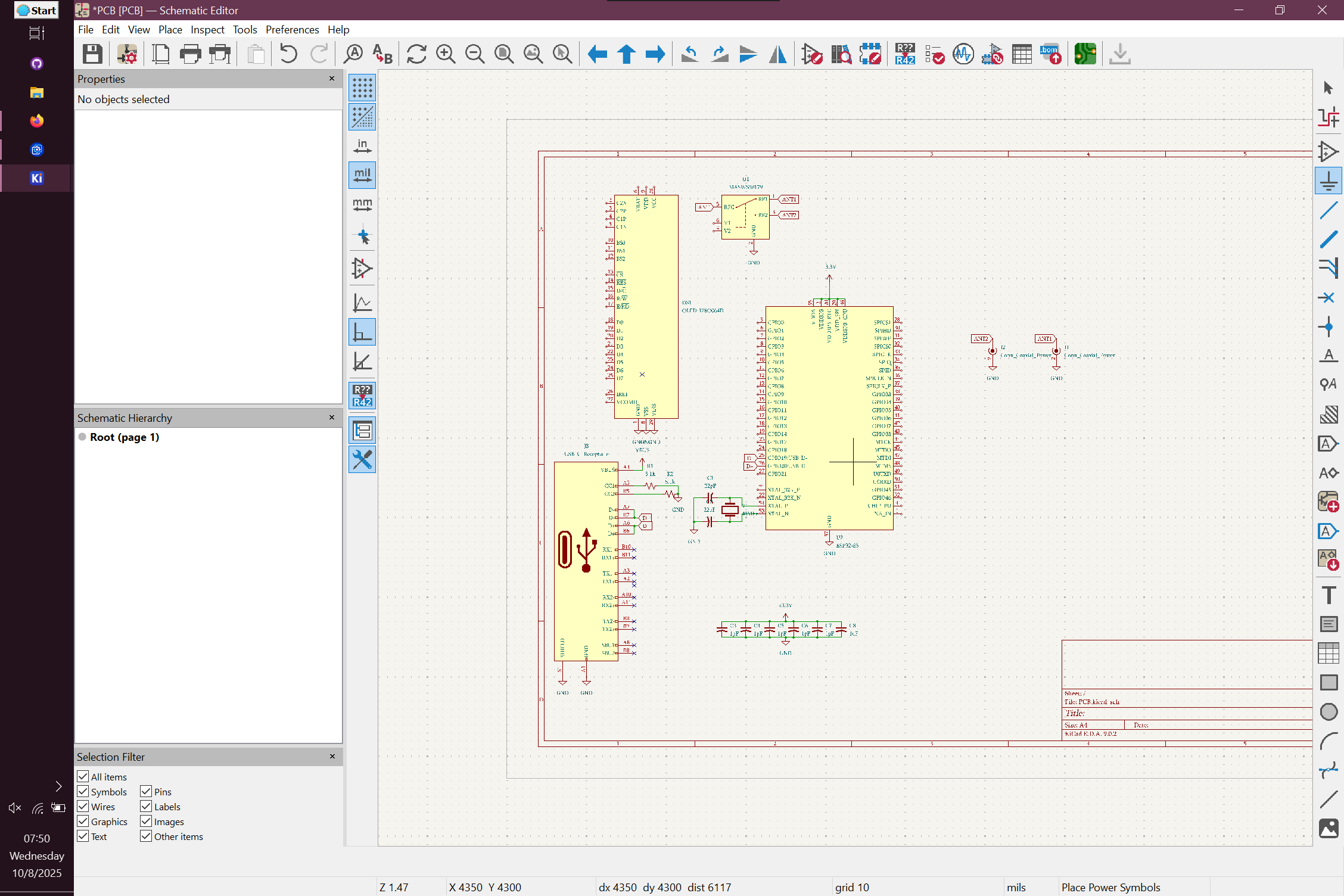Viewport: 1344px width, 896px height.
Task: Select Root (page 1) in hierarchy
Action: (x=124, y=437)
